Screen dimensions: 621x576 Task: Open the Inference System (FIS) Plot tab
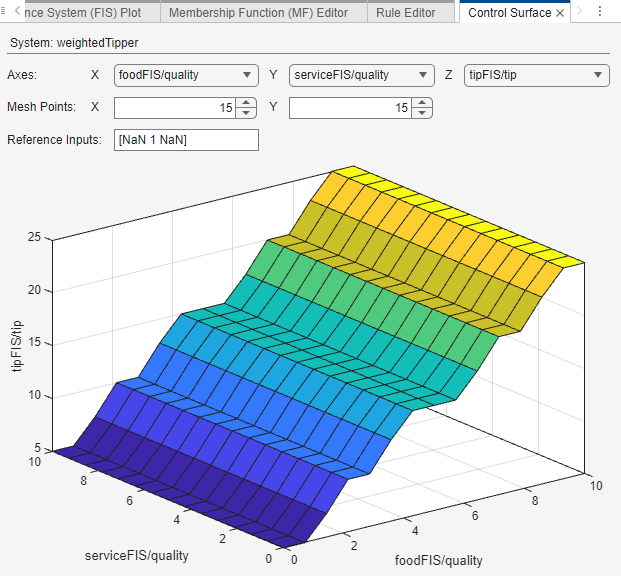[x=82, y=13]
